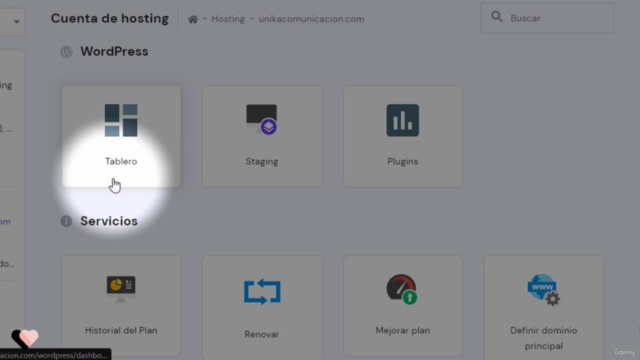Image resolution: width=640 pixels, height=360 pixels.
Task: Expand the top-left dropdown arrow
Action: pyautogui.click(x=17, y=22)
